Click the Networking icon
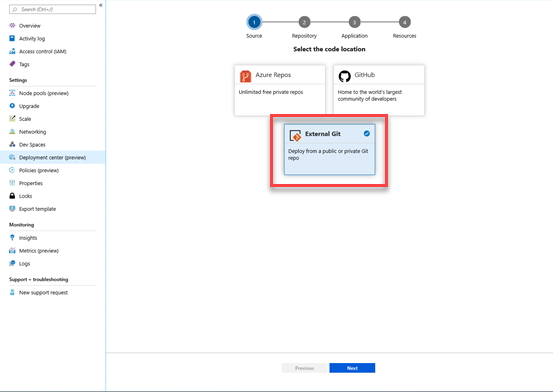The image size is (553, 392). point(12,131)
